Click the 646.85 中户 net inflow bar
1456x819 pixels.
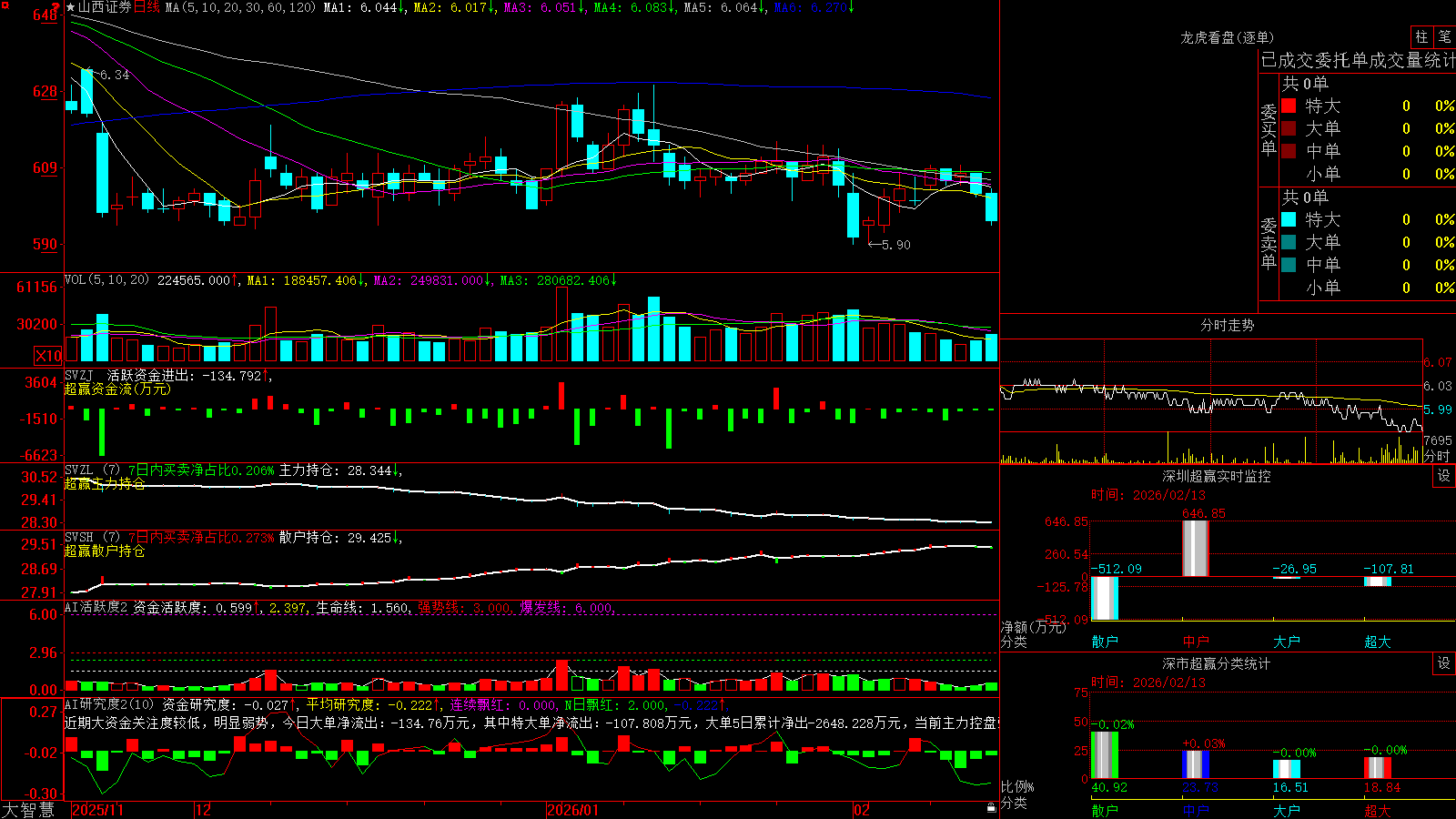pyautogui.click(x=1196, y=549)
